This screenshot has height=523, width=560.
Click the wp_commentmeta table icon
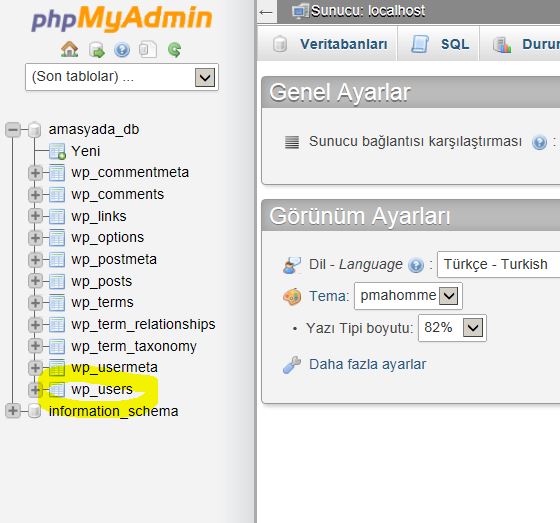(57, 173)
